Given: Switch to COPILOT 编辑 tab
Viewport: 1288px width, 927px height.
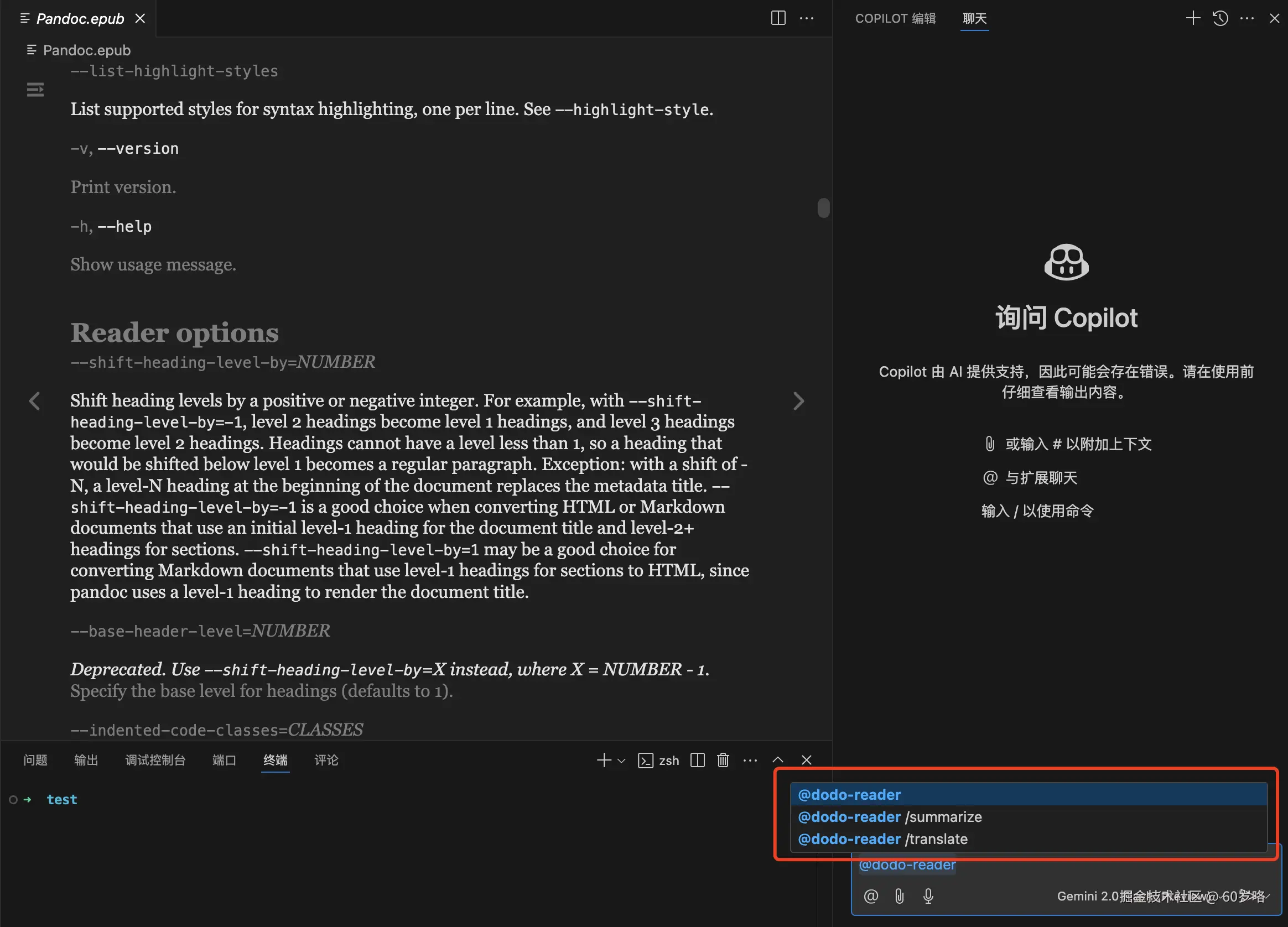Looking at the screenshot, I should [x=895, y=18].
